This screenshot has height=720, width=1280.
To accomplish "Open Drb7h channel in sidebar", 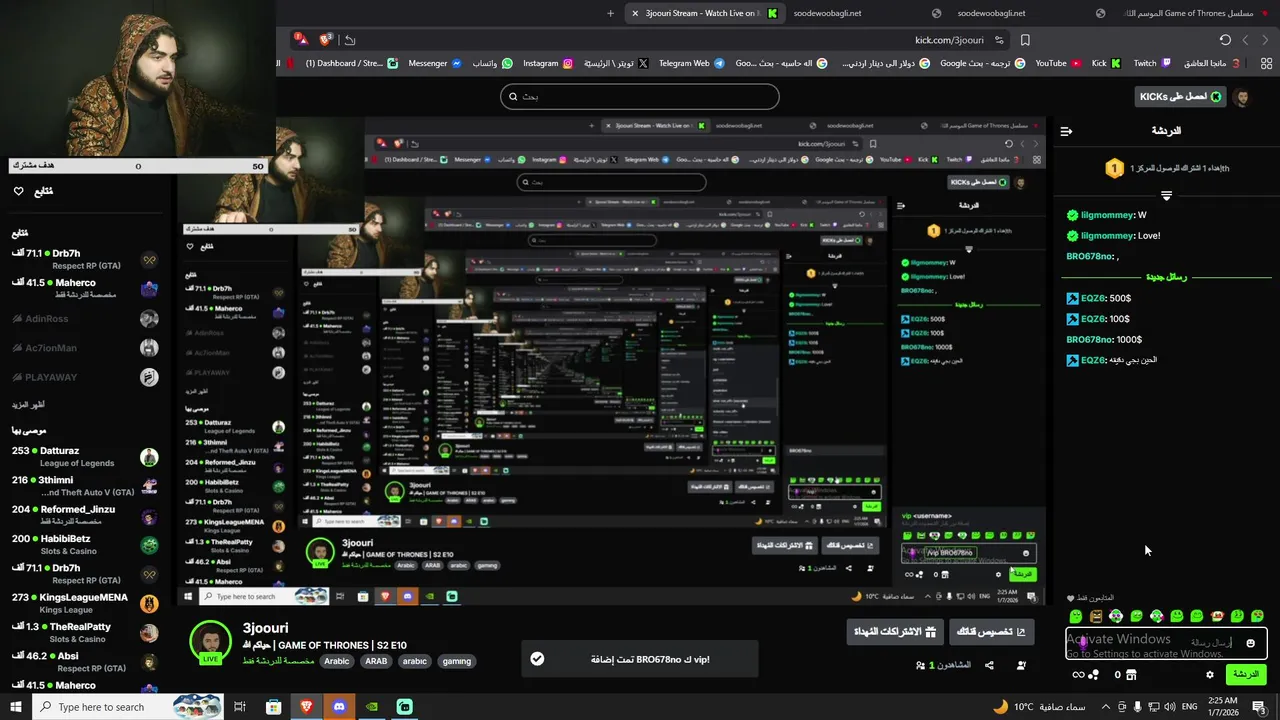I will pyautogui.click(x=85, y=260).
